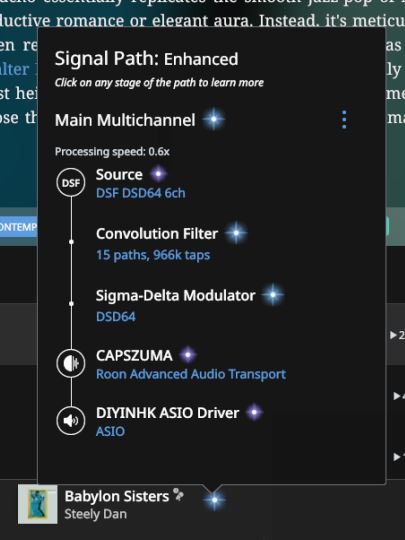The width and height of the screenshot is (405, 540).
Task: Click the purple star beside CAPSZUMA
Action: (x=188, y=355)
